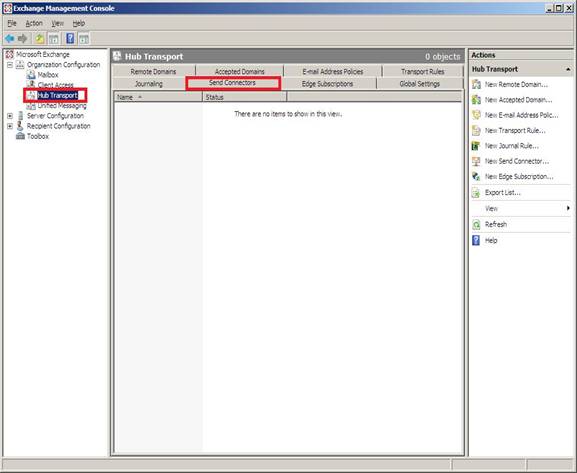
Task: Click the Mailbox node icon
Action: click(x=31, y=75)
